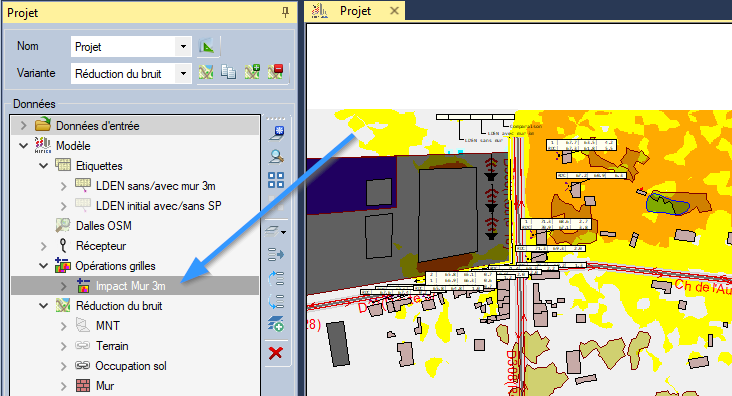Click the move-right list arrow icon
The width and height of the screenshot is (732, 396).
coord(276,255)
